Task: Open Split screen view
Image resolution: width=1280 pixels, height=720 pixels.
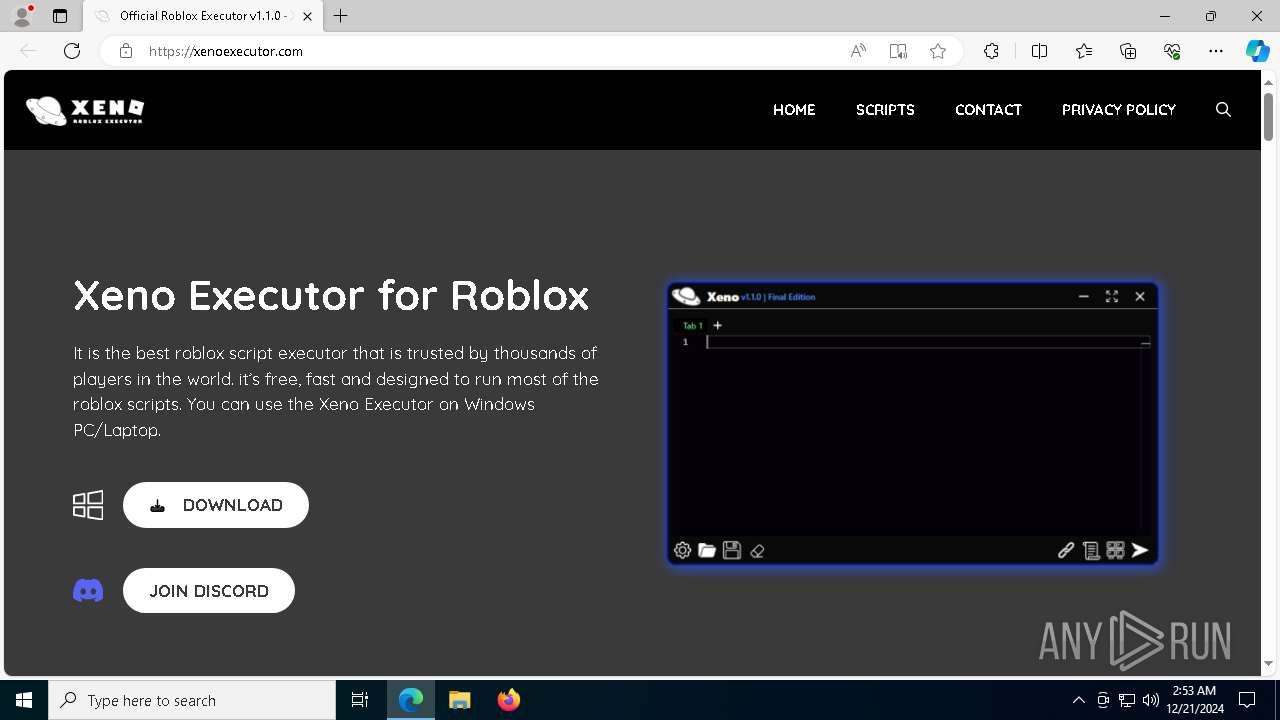Action: point(1039,51)
